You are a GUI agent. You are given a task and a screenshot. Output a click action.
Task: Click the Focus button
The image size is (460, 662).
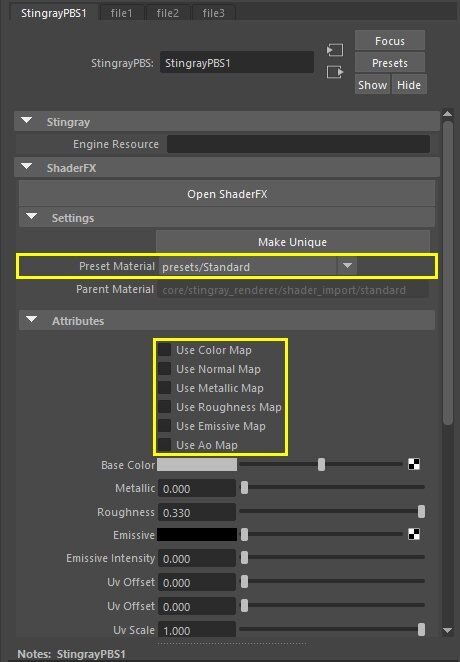390,41
